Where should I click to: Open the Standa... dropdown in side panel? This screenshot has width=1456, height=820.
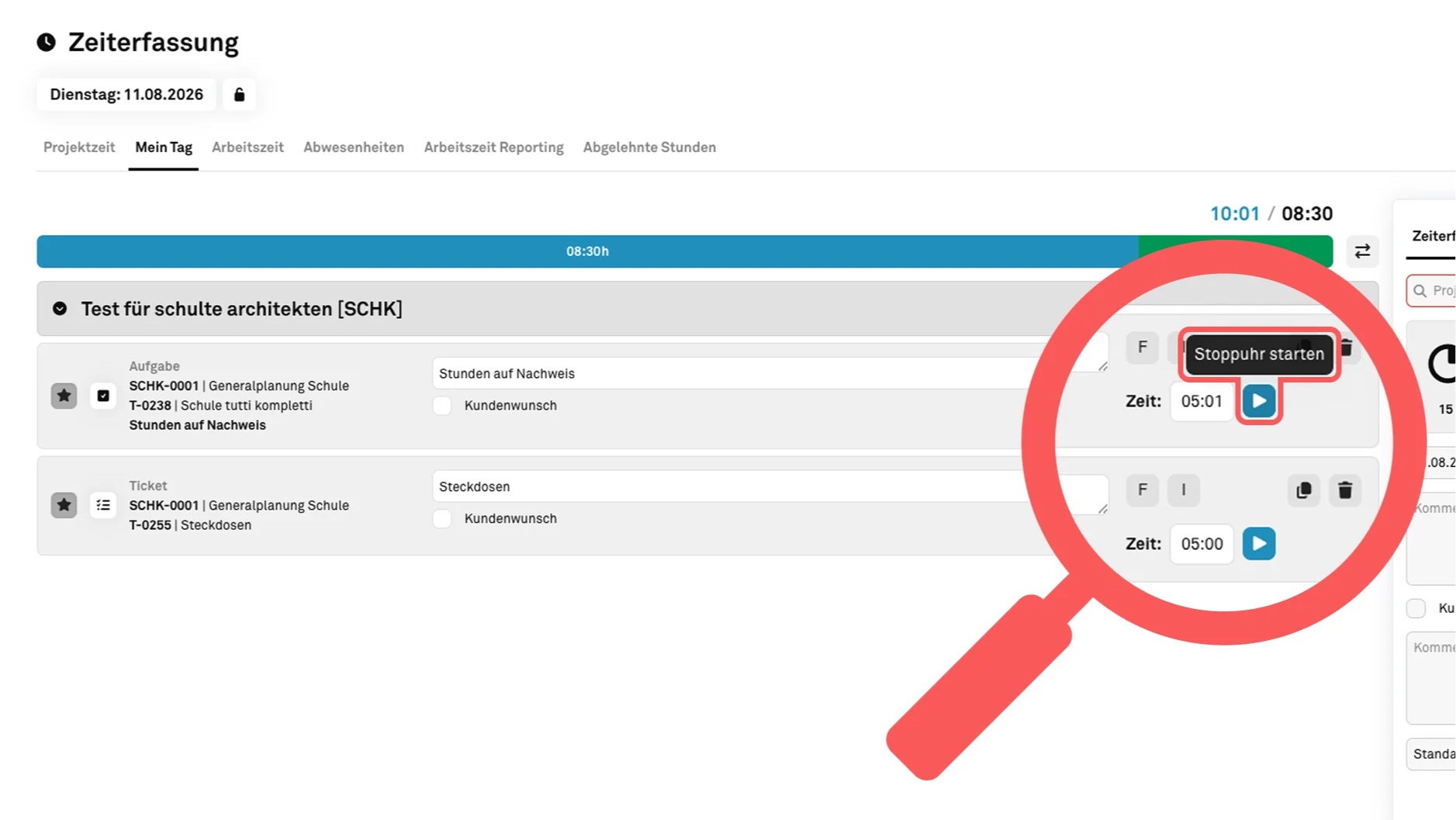pos(1432,754)
